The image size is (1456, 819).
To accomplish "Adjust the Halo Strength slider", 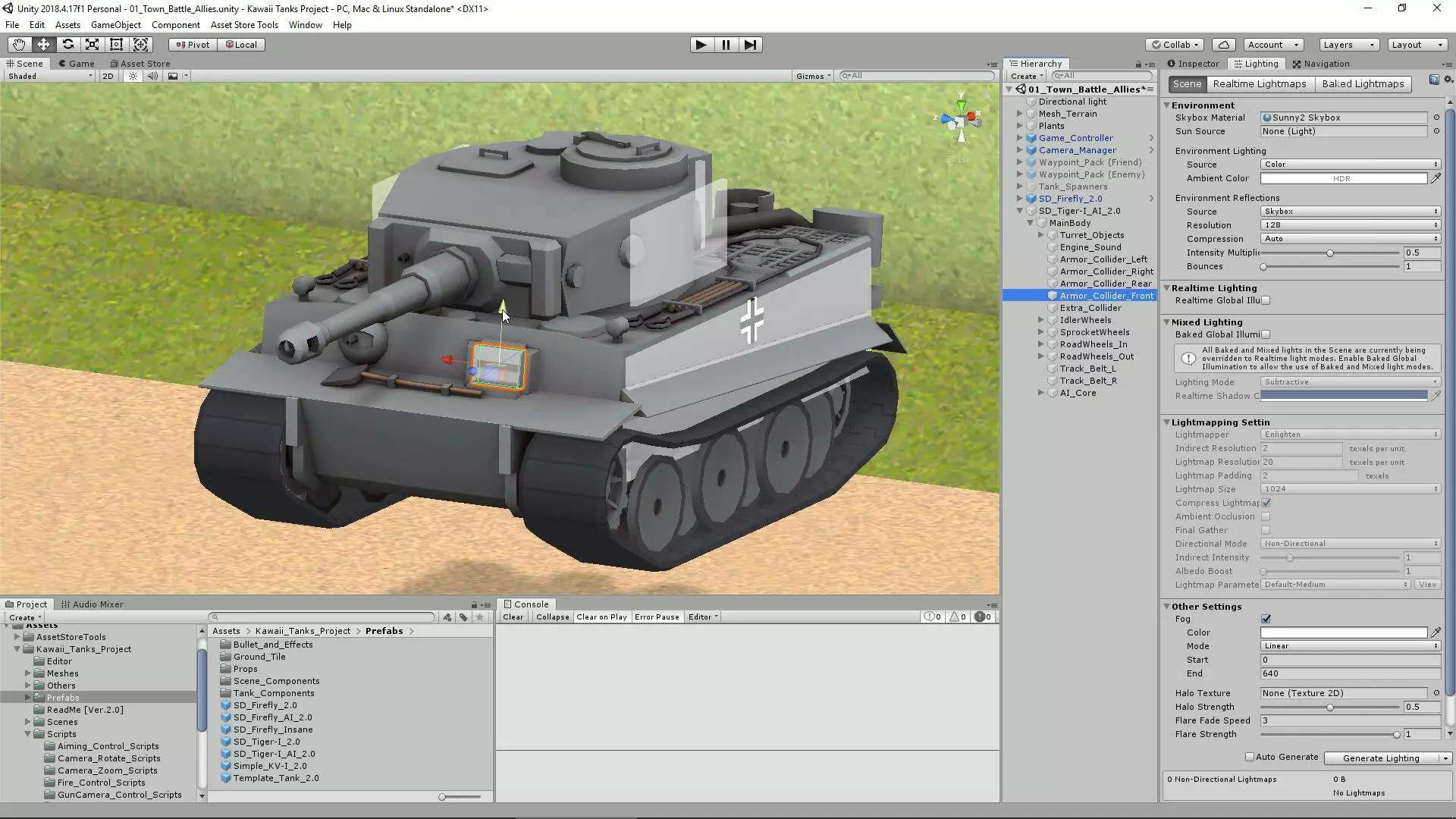I will pyautogui.click(x=1329, y=708).
